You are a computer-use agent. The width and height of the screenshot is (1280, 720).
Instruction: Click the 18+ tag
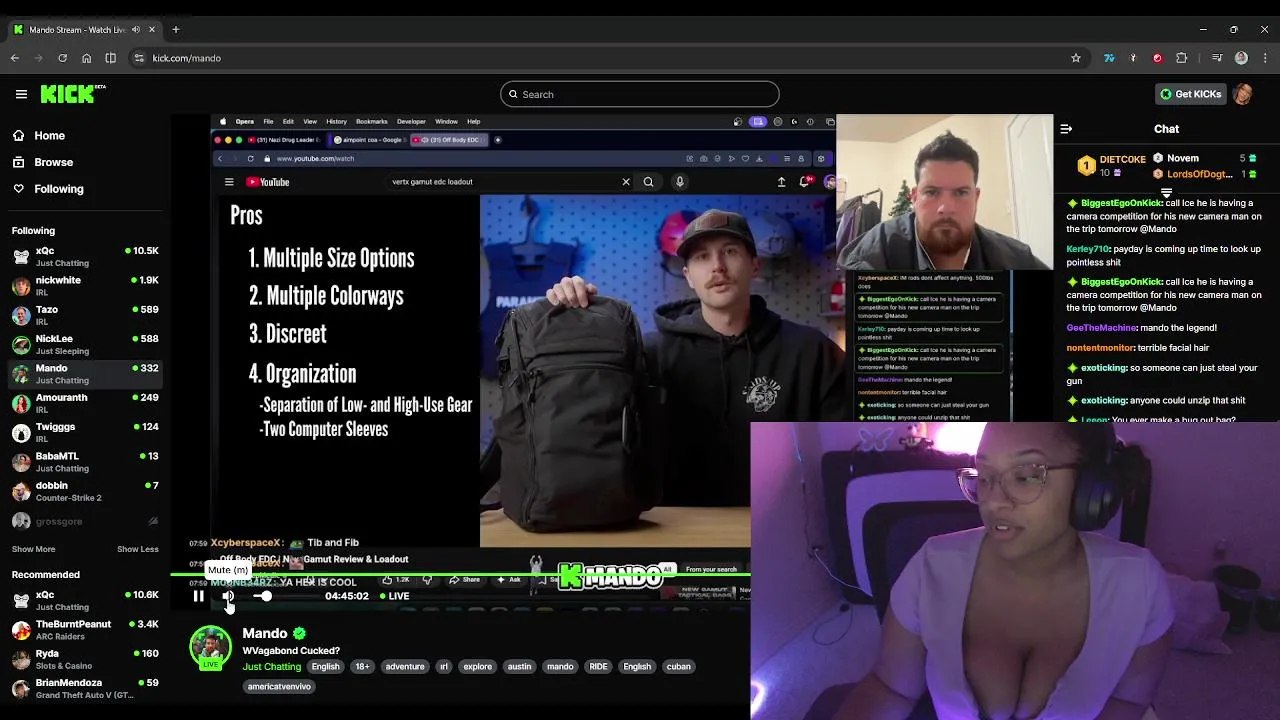coord(362,667)
